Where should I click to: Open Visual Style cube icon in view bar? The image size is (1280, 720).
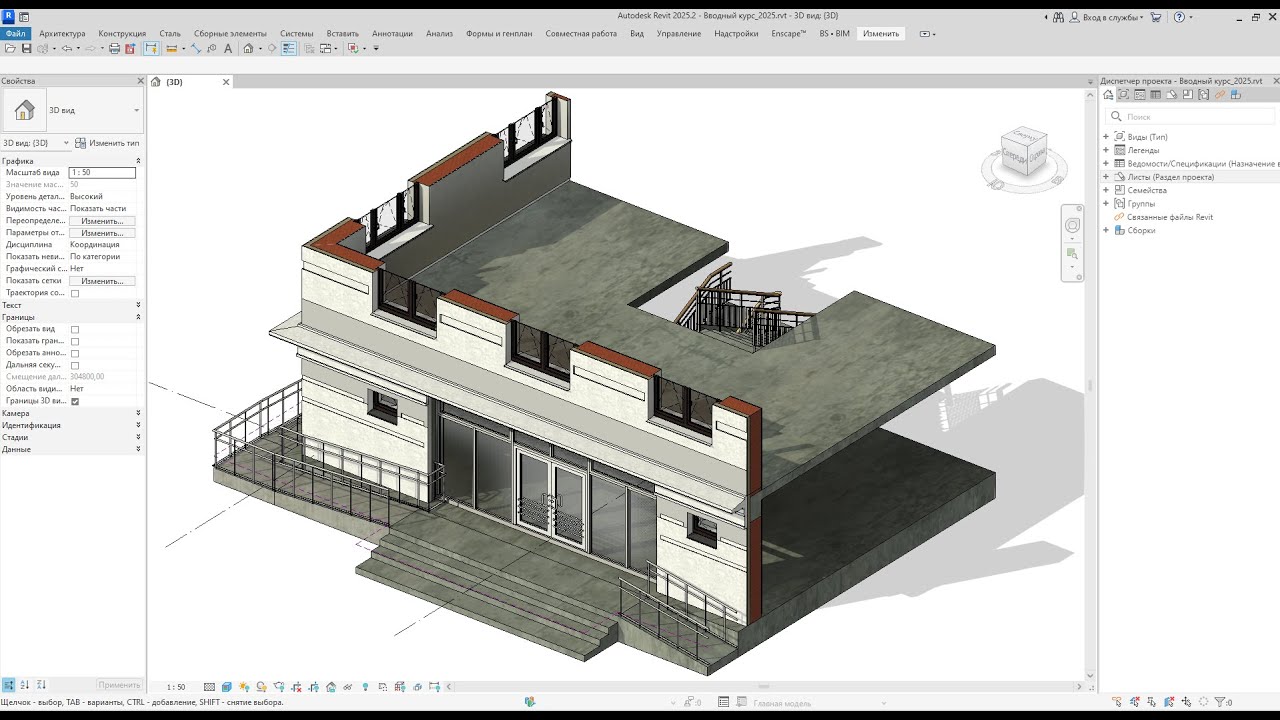(x=227, y=687)
